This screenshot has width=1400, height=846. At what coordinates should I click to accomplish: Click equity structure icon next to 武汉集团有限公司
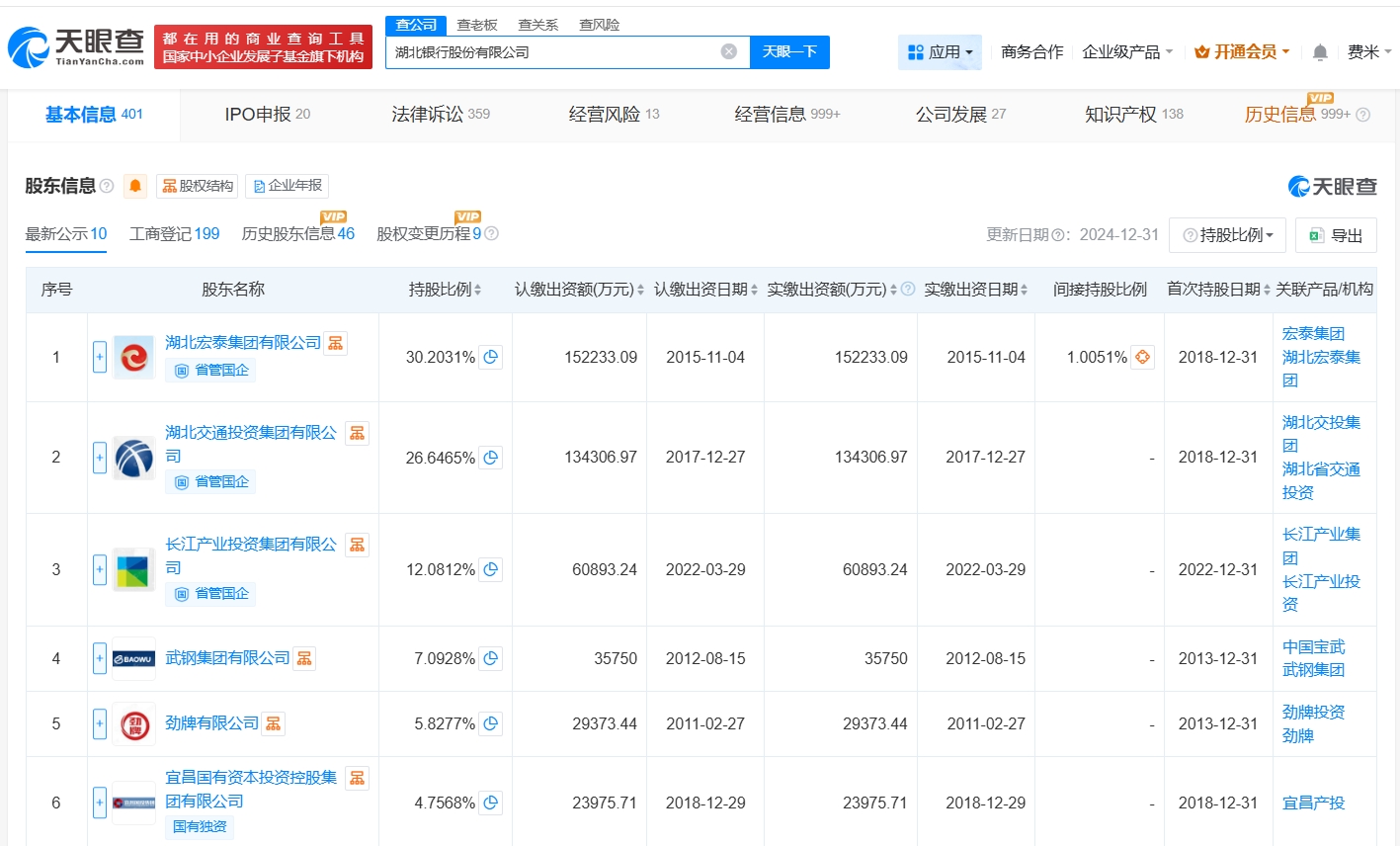tap(304, 658)
